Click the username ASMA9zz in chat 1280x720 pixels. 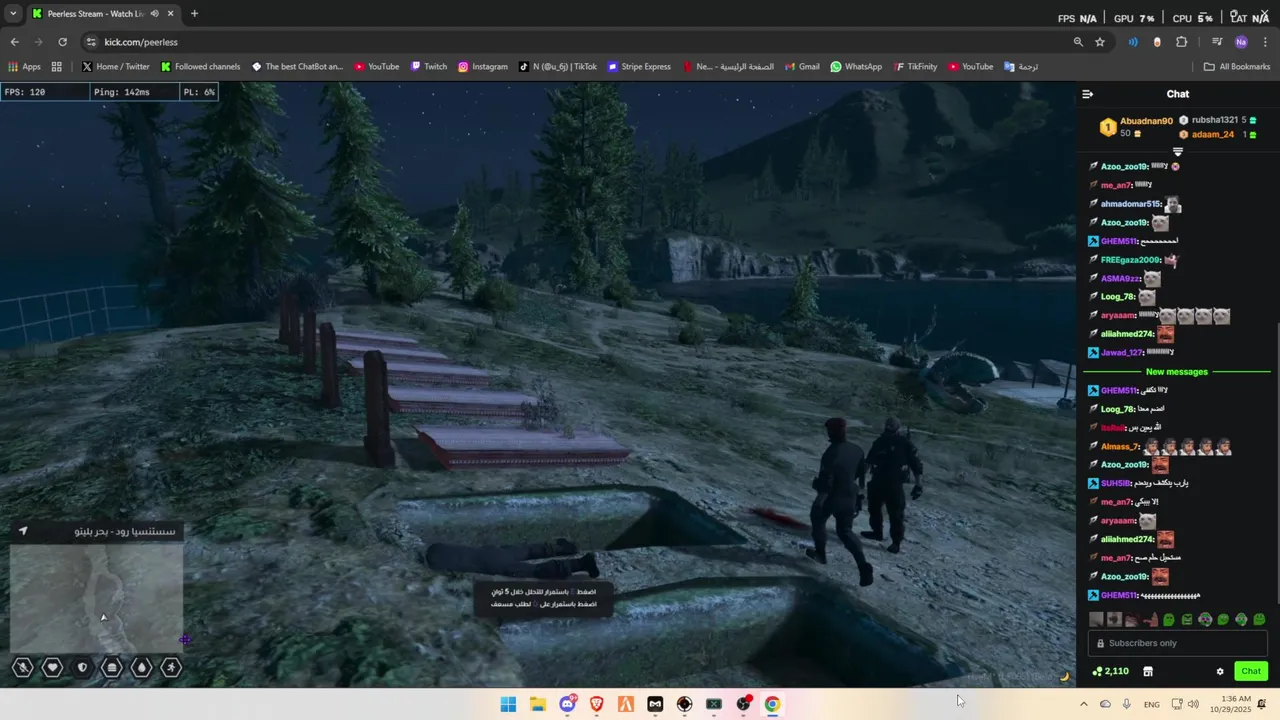pos(1120,279)
